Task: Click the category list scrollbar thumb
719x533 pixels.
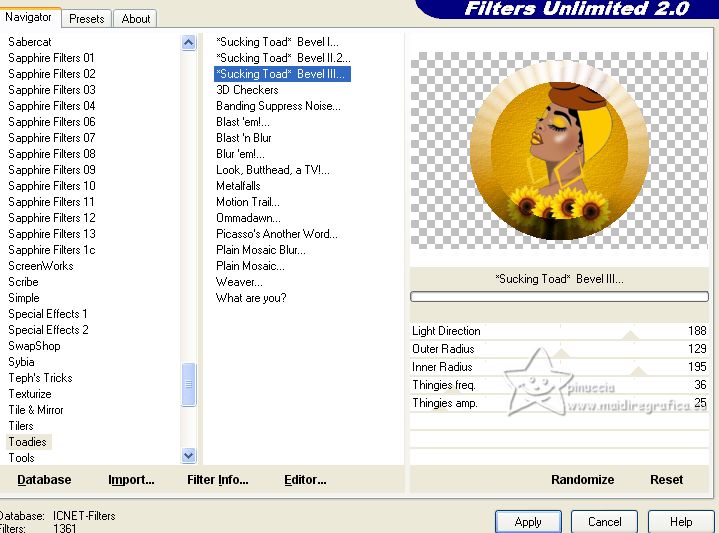Action: click(x=188, y=384)
